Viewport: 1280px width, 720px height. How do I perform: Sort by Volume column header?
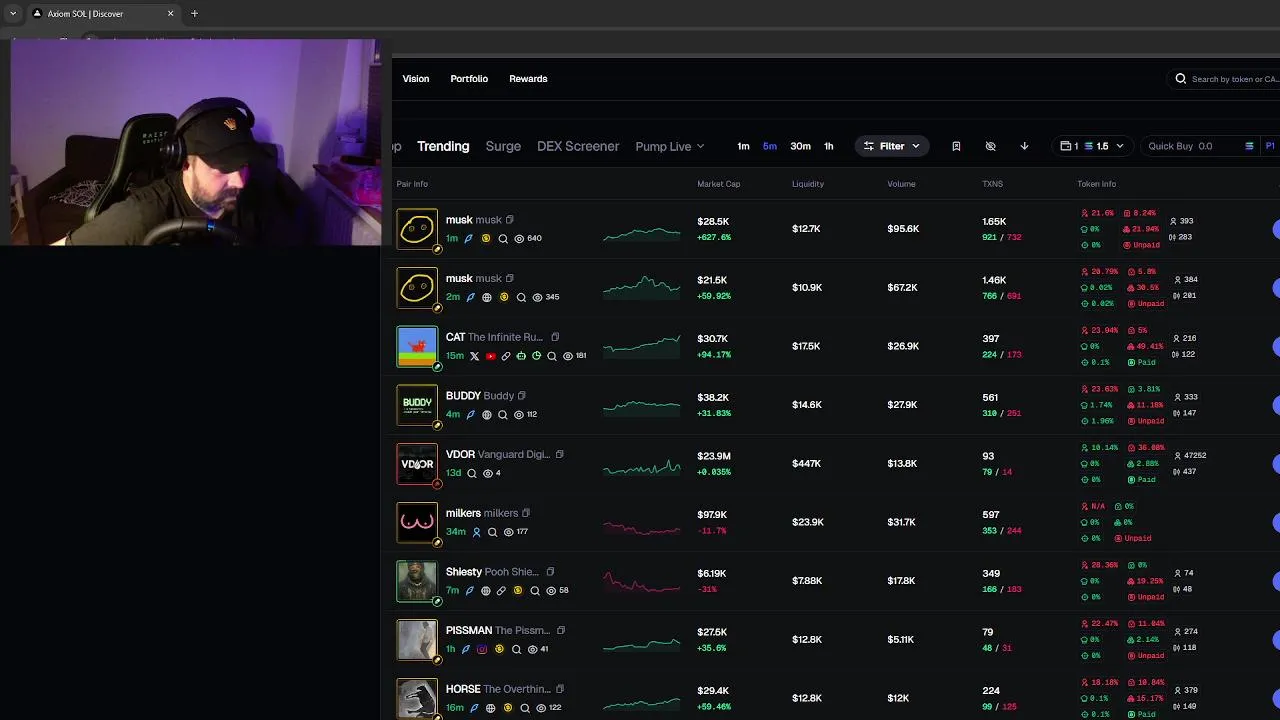(x=901, y=184)
